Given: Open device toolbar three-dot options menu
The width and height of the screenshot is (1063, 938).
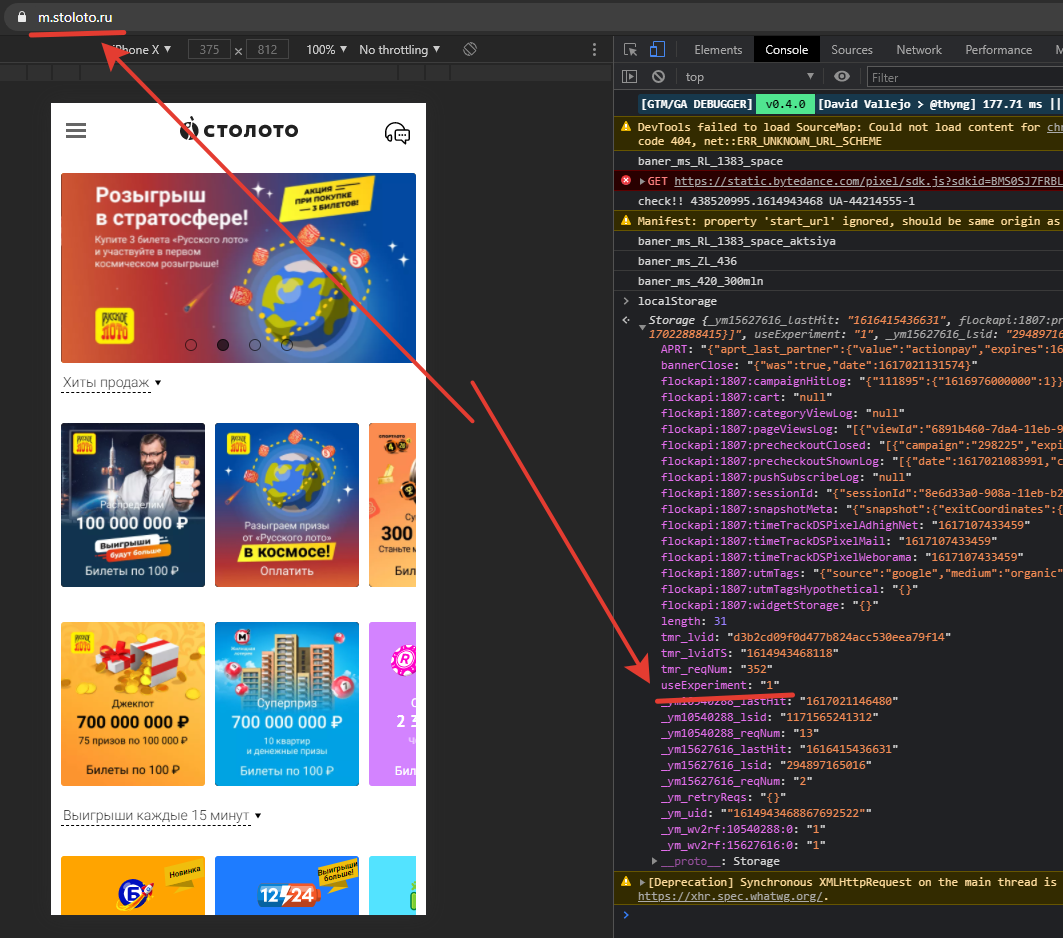Looking at the screenshot, I should (x=595, y=50).
